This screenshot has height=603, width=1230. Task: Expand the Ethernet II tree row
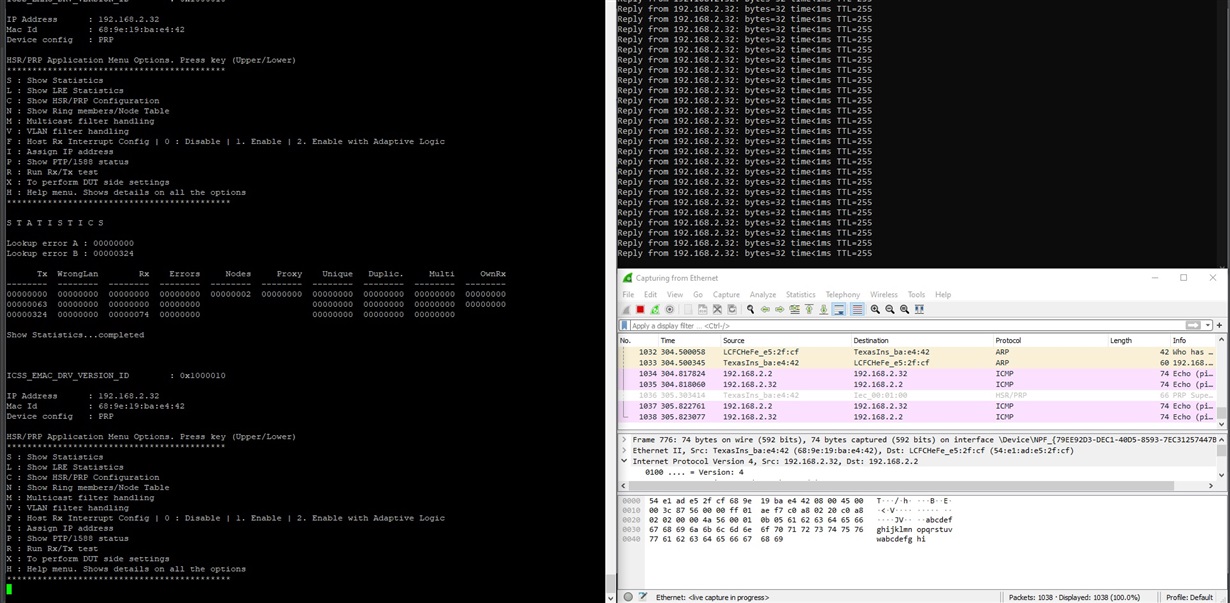click(624, 450)
